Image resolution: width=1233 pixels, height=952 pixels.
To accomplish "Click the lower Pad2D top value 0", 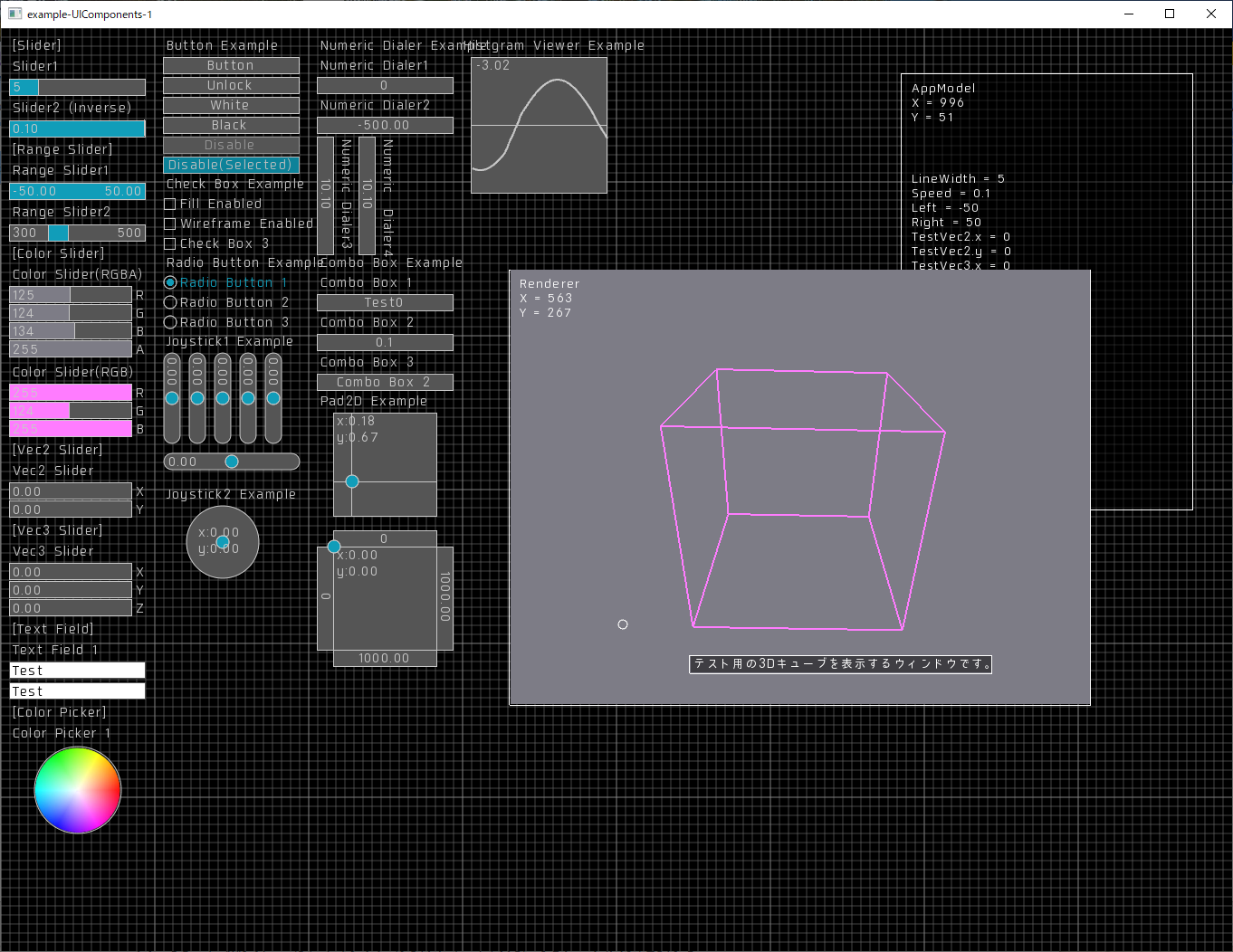I will pyautogui.click(x=385, y=538).
